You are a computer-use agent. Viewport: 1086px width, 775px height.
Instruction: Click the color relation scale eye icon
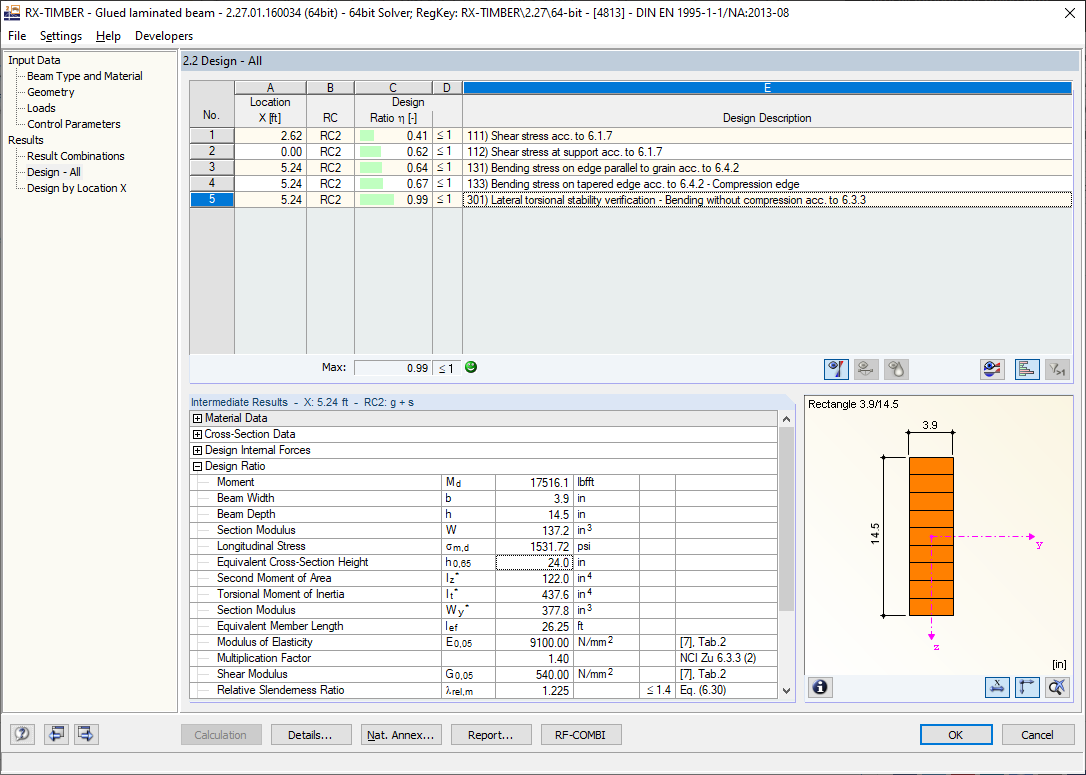[992, 369]
